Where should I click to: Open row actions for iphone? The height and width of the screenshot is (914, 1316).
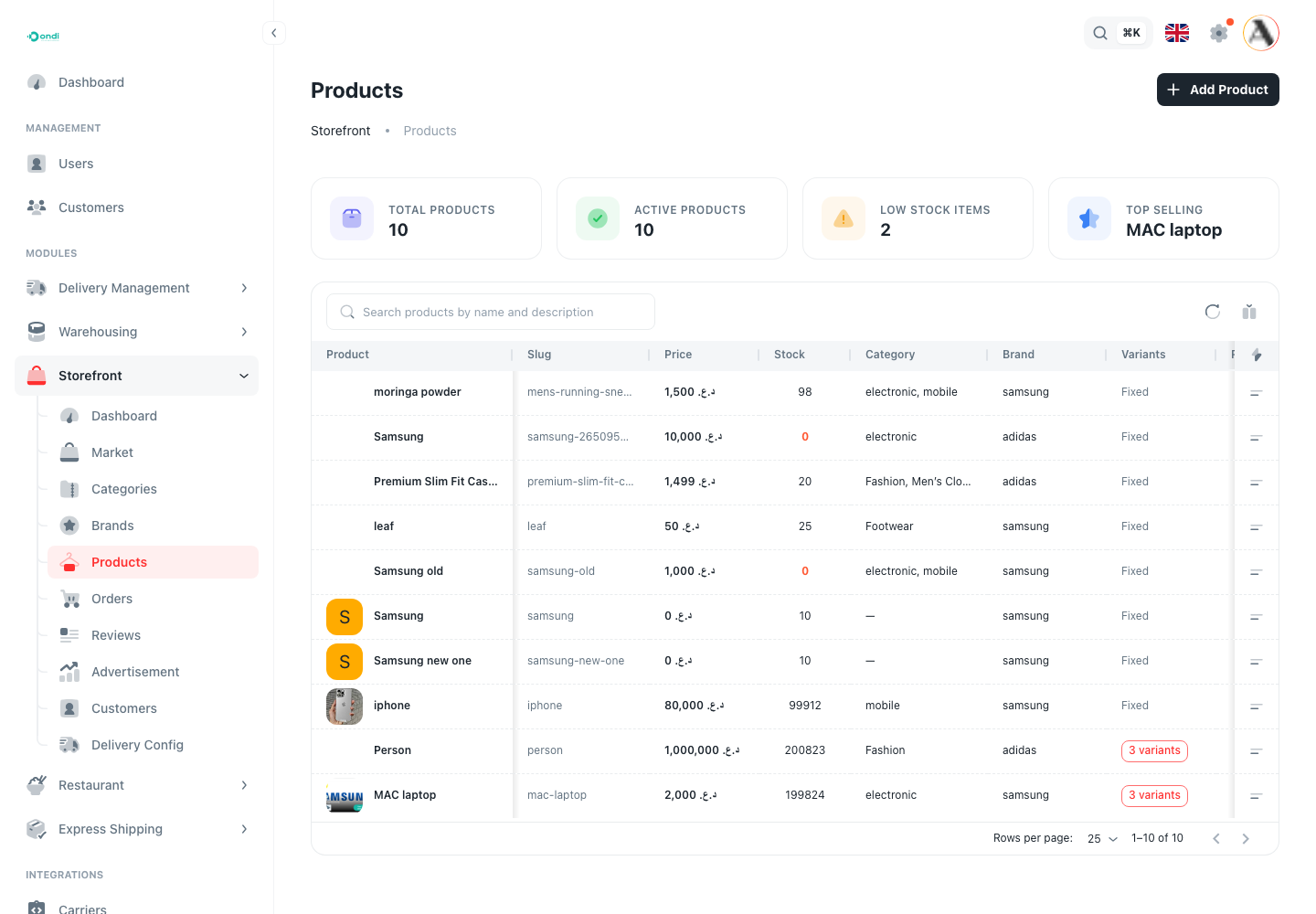pos(1257,707)
